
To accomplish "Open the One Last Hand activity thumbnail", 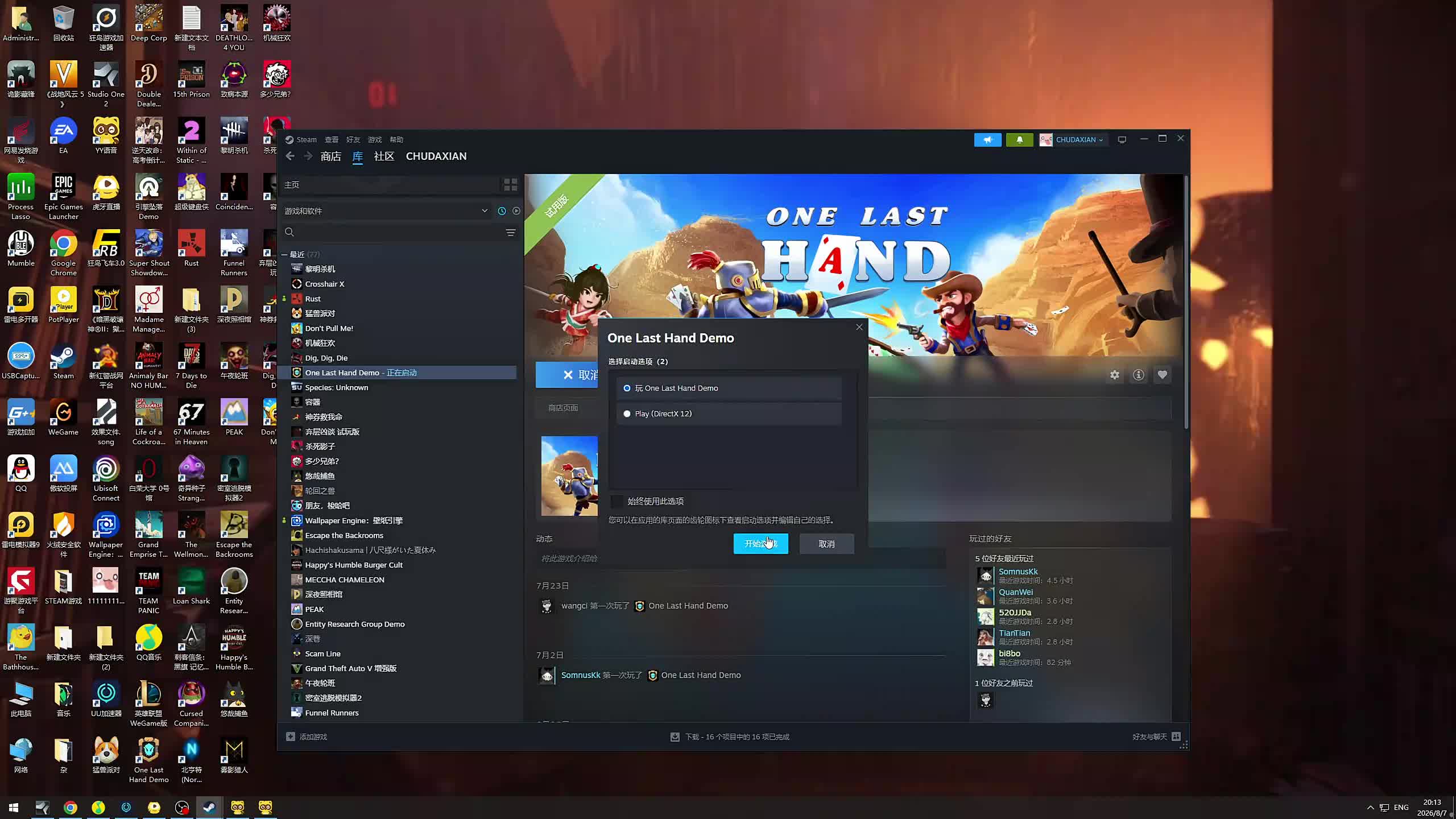I will click(569, 476).
